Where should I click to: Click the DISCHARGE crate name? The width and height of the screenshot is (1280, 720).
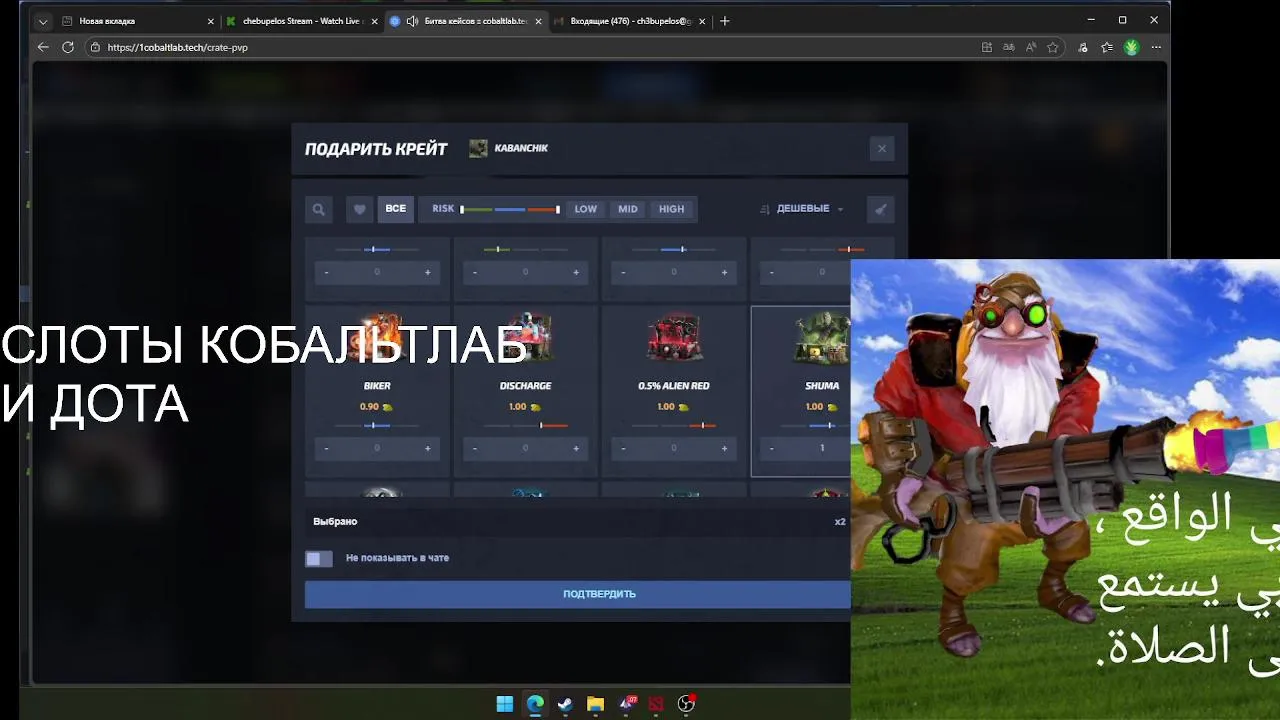click(x=525, y=386)
